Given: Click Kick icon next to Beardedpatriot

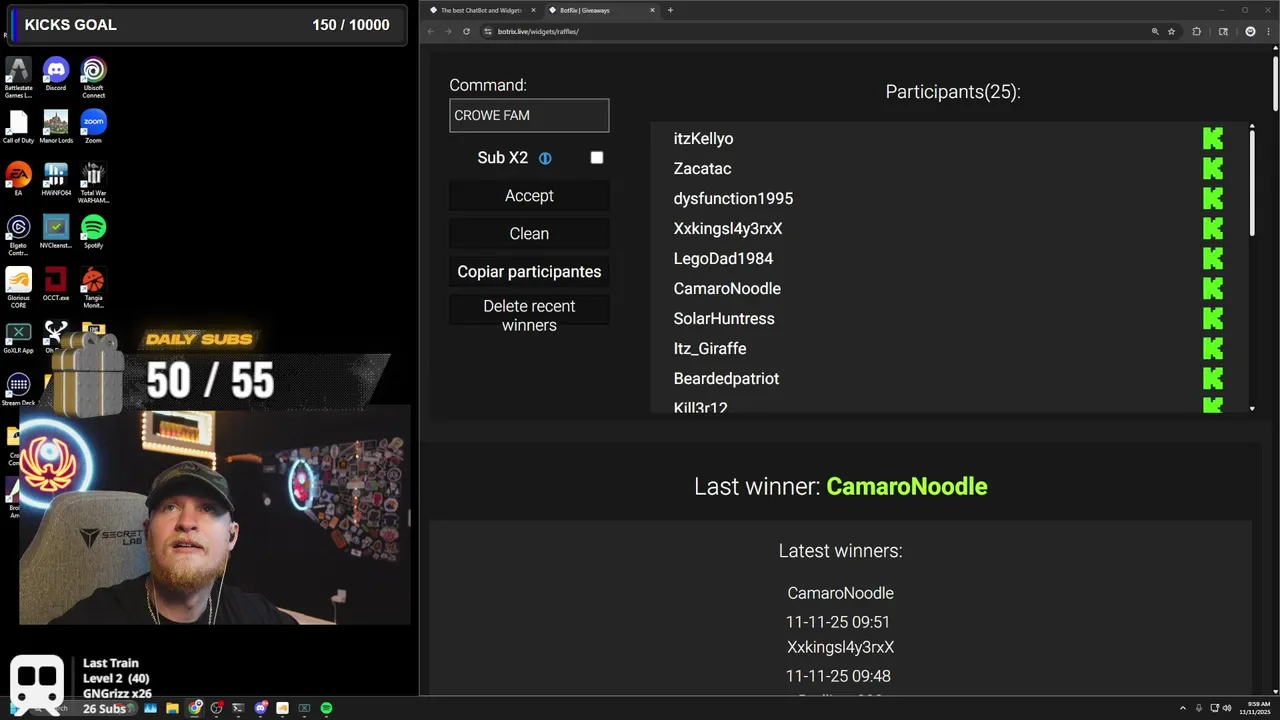Looking at the screenshot, I should pos(1213,379).
